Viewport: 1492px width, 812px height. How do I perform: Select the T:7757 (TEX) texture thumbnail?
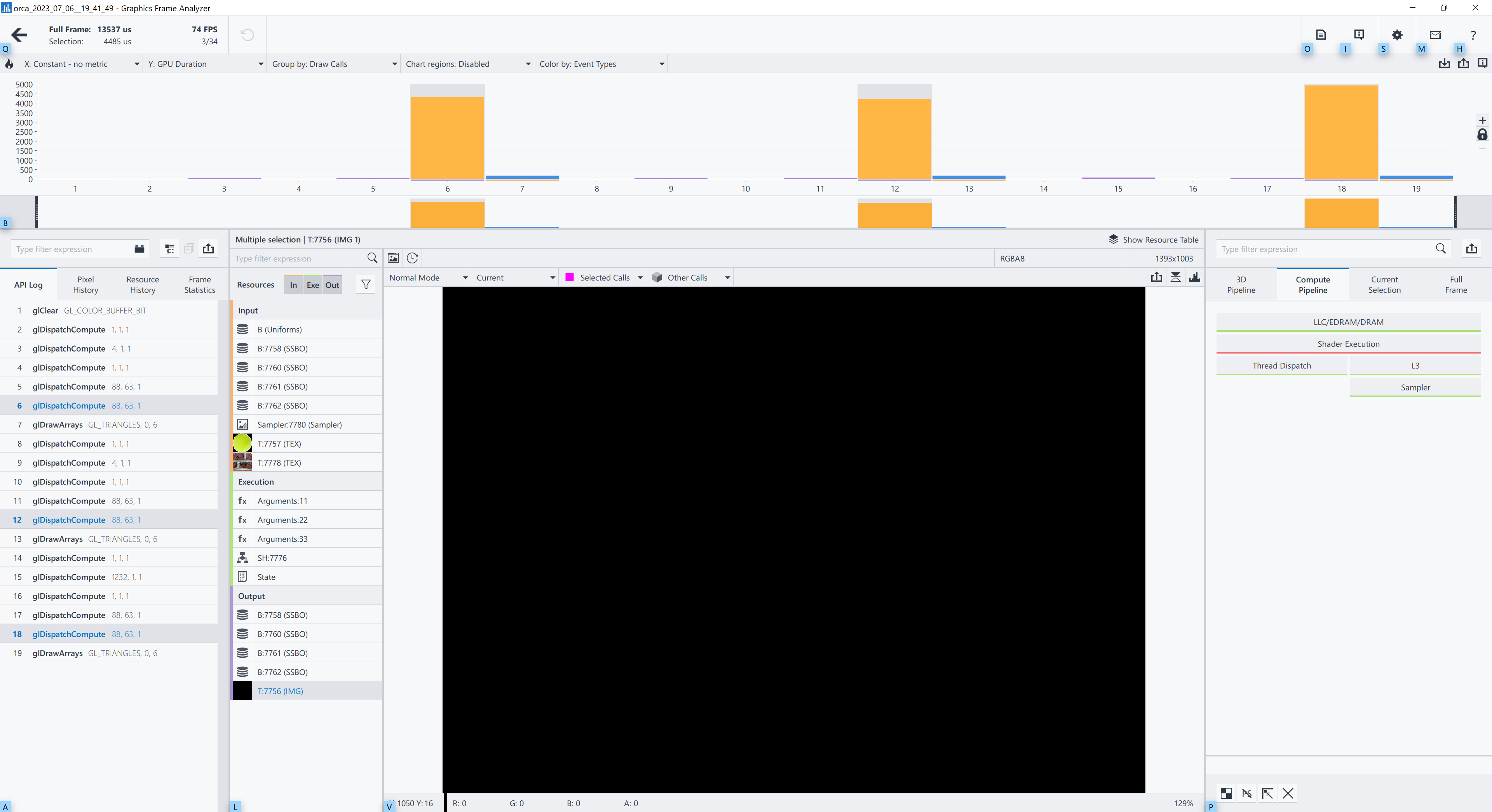[x=242, y=444]
